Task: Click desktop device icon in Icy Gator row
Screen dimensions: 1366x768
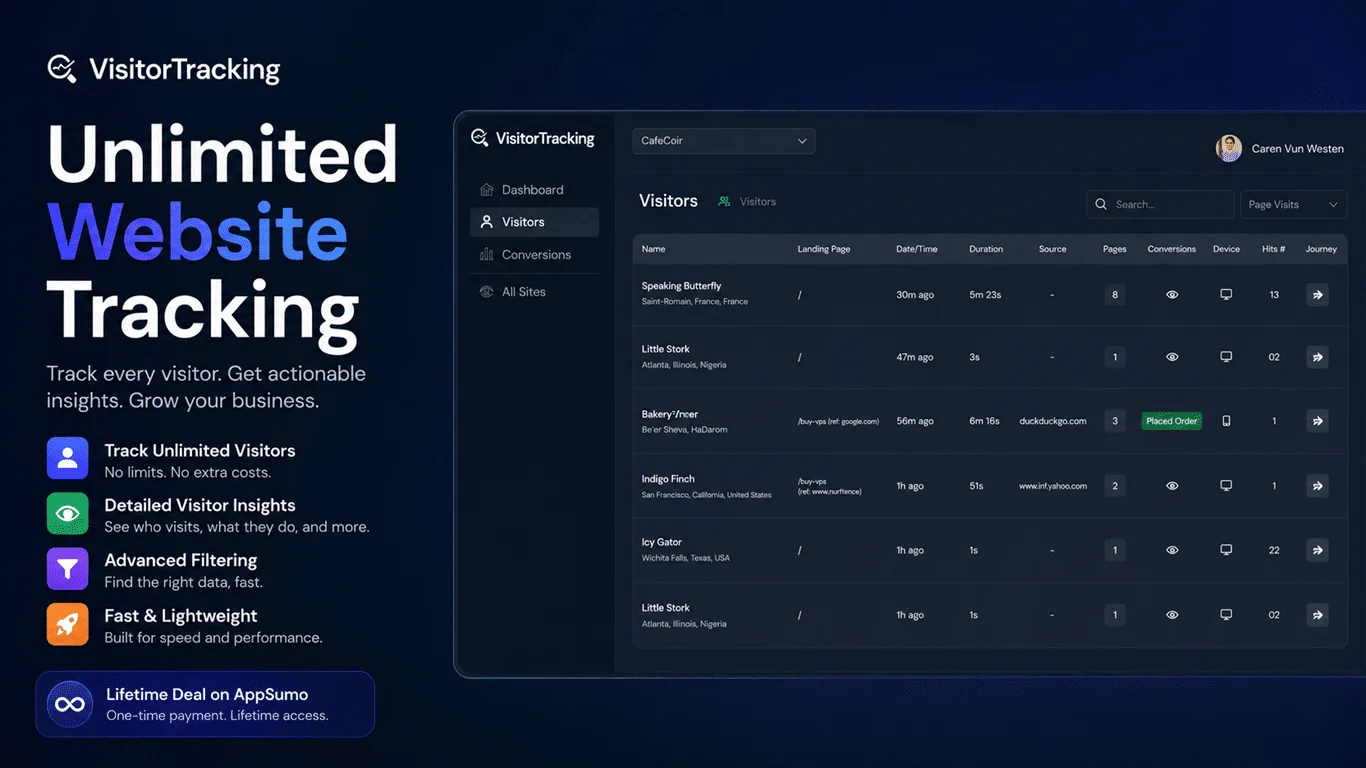Action: pos(1226,550)
